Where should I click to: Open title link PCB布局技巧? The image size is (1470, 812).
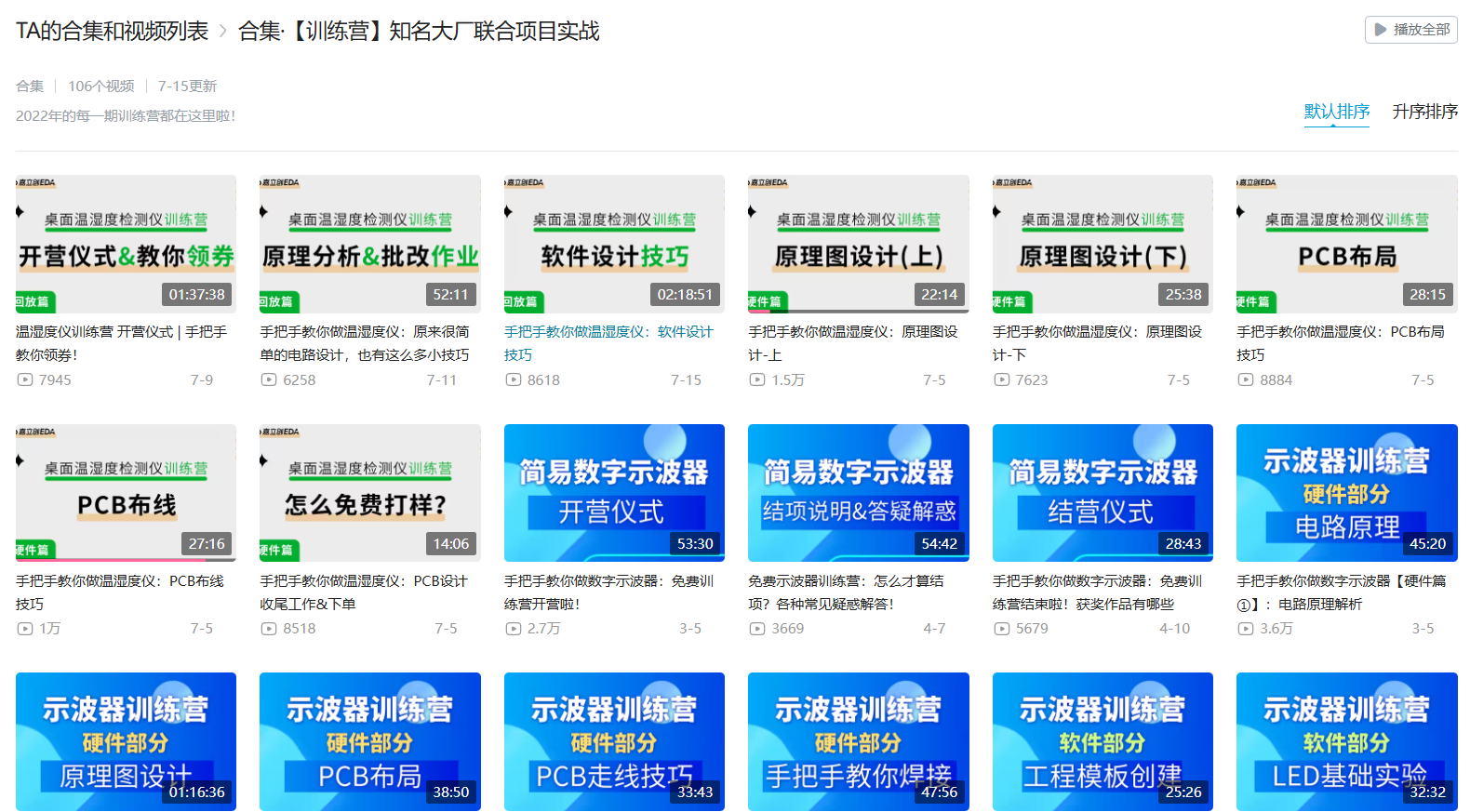click(1341, 343)
